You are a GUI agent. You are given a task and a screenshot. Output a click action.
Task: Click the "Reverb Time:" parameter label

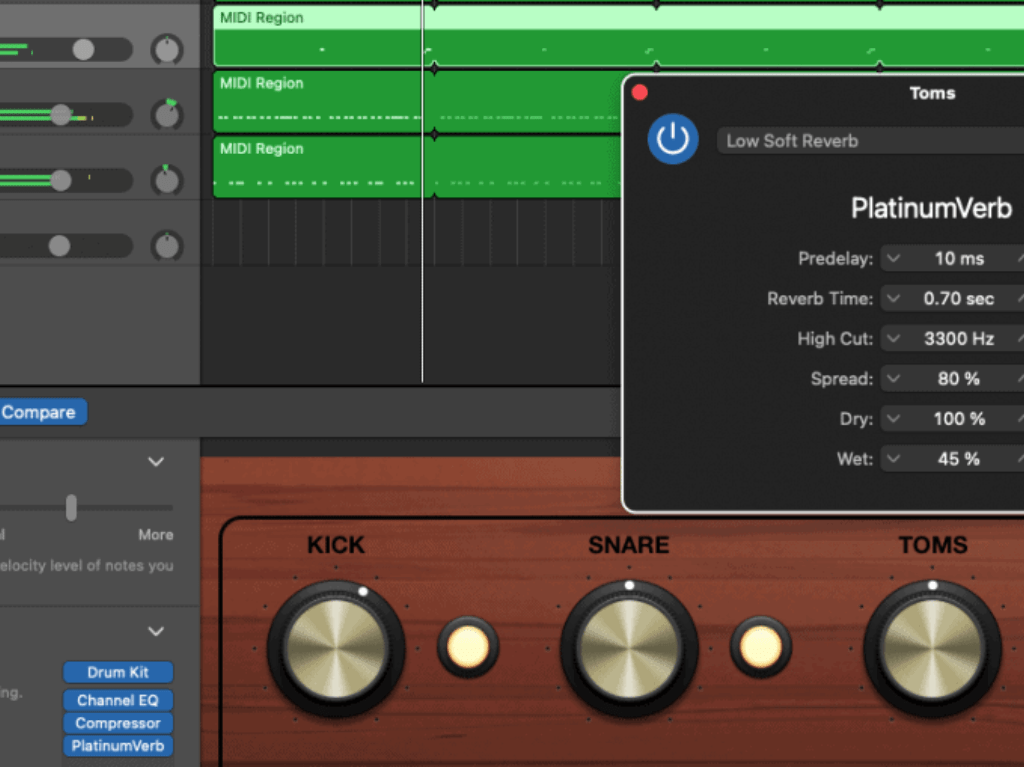820,299
